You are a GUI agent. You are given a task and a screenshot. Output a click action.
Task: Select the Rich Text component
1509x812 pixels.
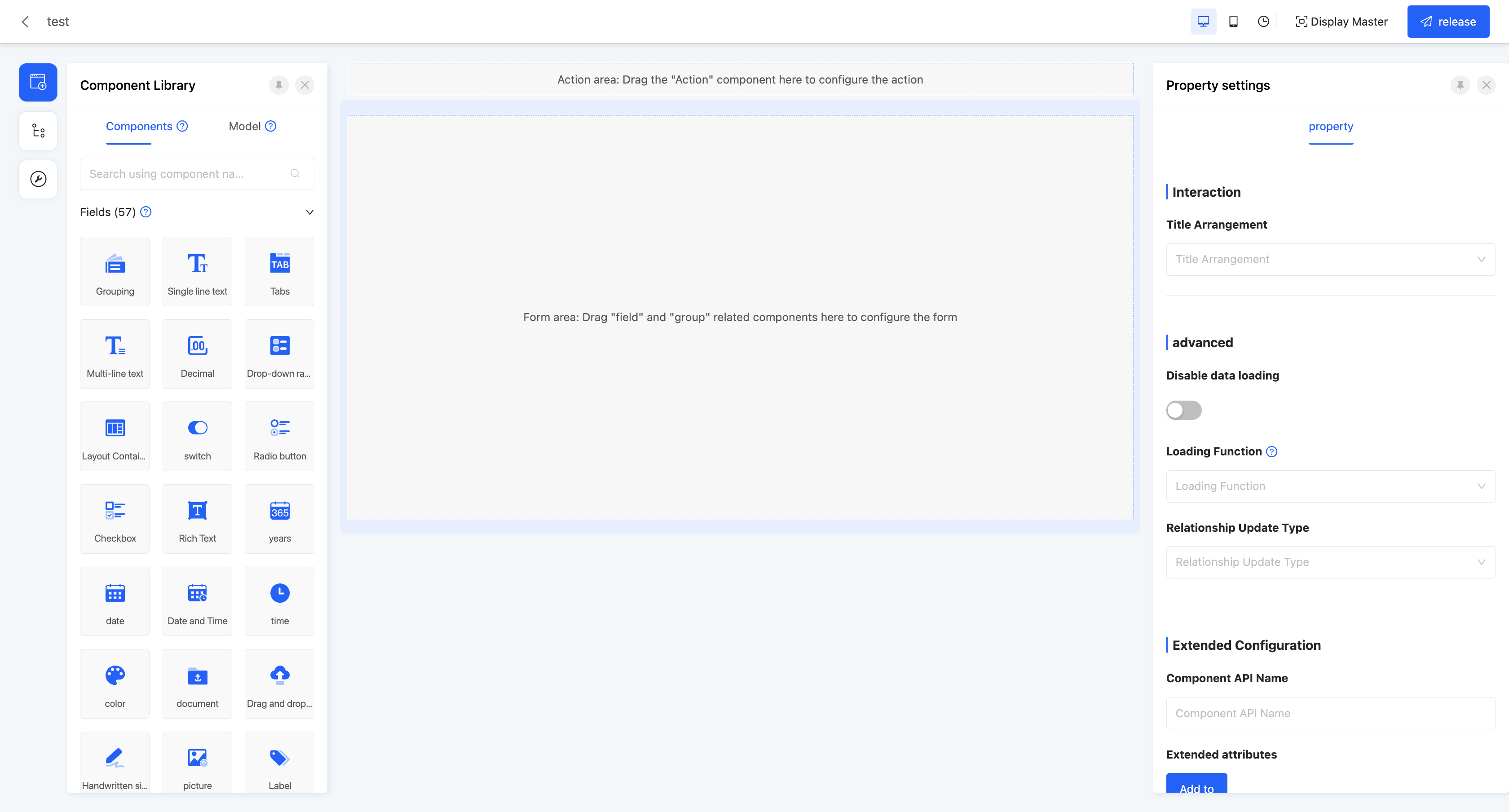[x=197, y=518]
